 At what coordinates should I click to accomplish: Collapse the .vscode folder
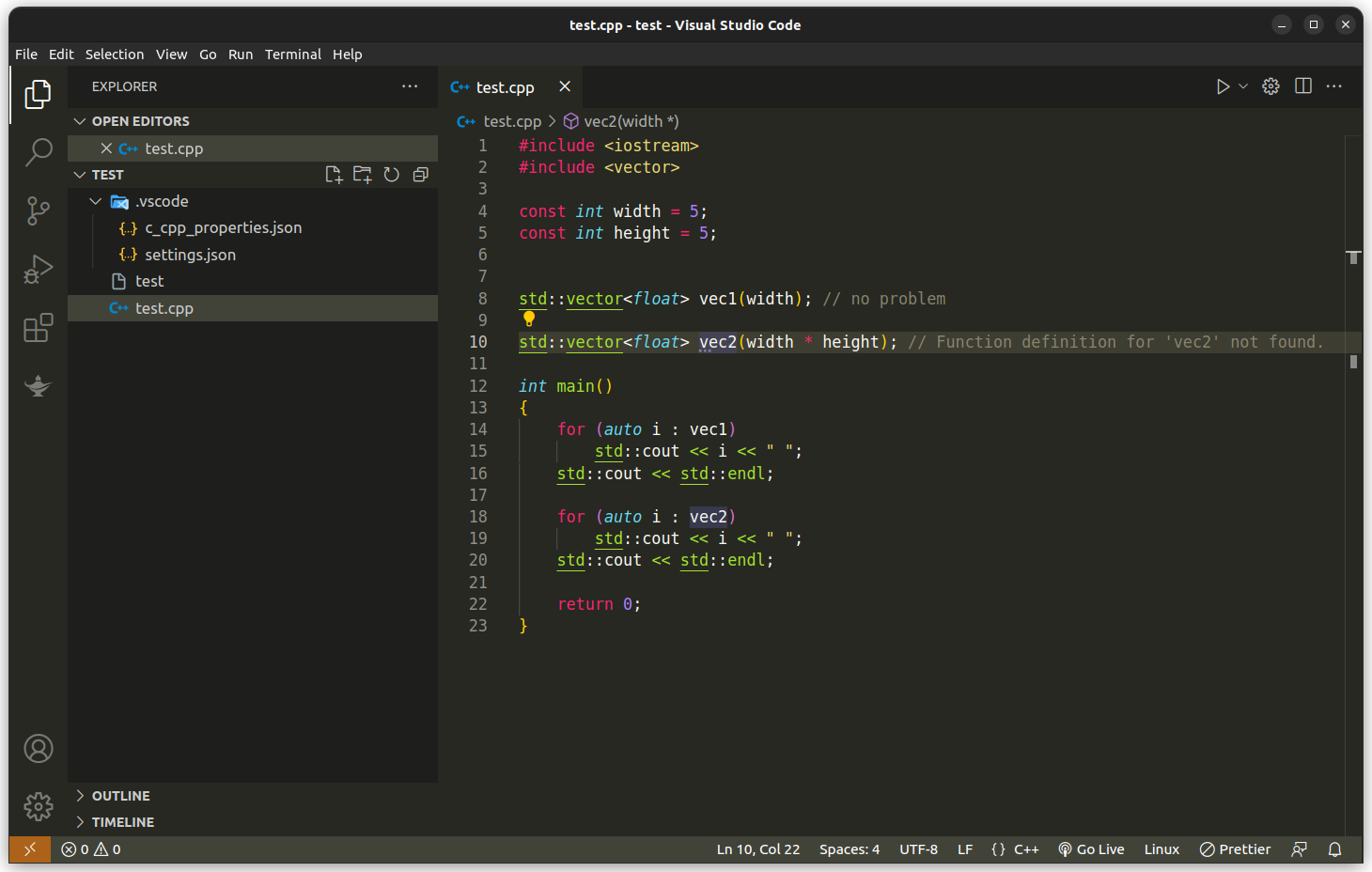point(95,200)
